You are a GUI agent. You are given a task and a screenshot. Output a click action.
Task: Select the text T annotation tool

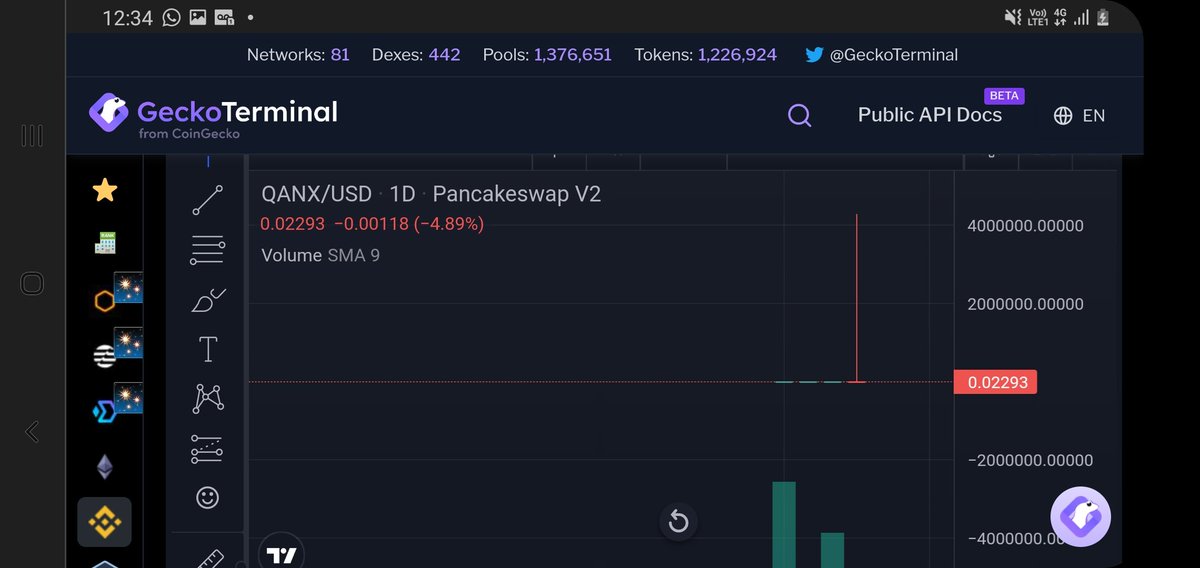pyautogui.click(x=208, y=349)
